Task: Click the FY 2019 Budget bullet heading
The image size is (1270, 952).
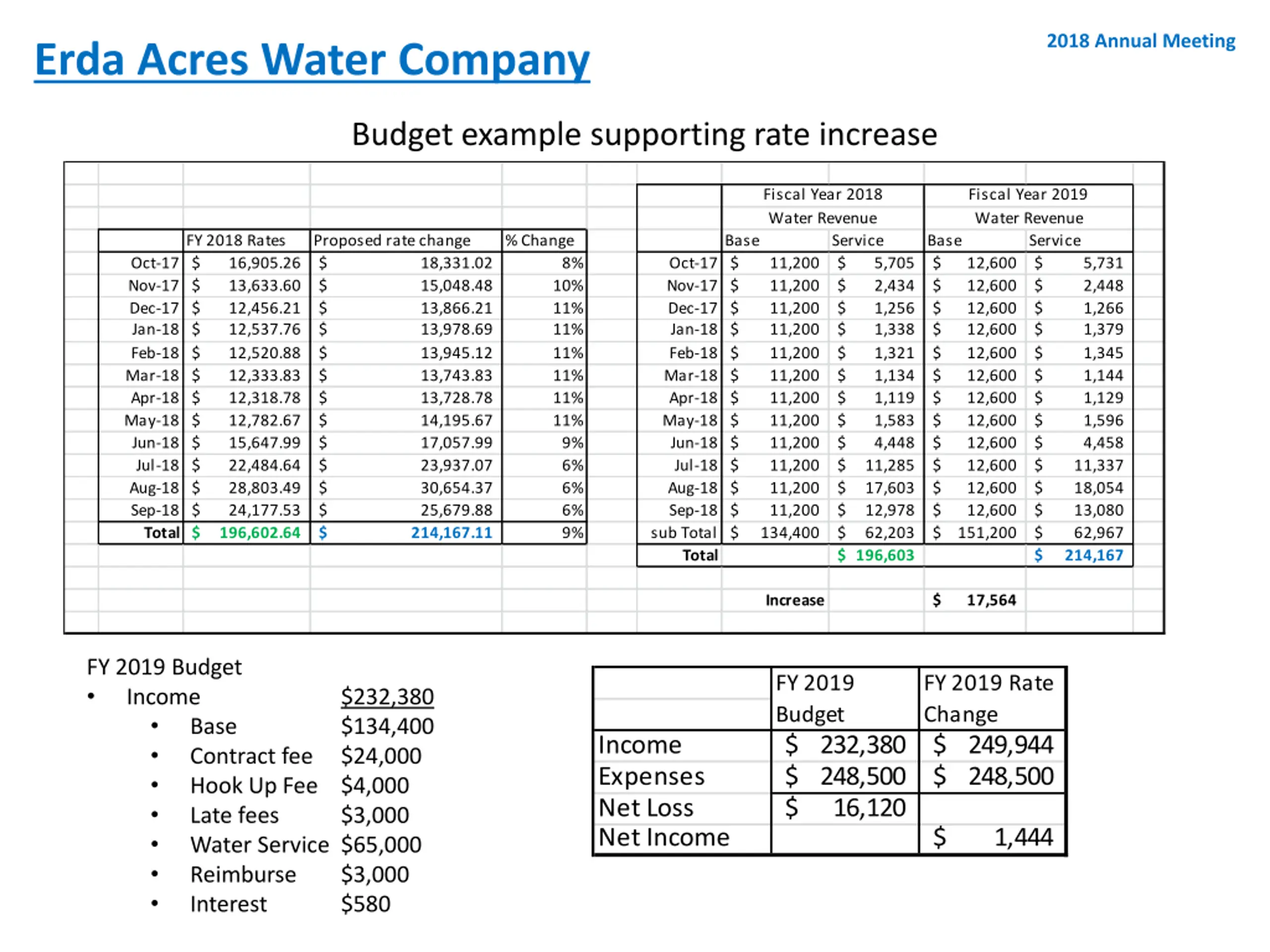Action: [164, 667]
